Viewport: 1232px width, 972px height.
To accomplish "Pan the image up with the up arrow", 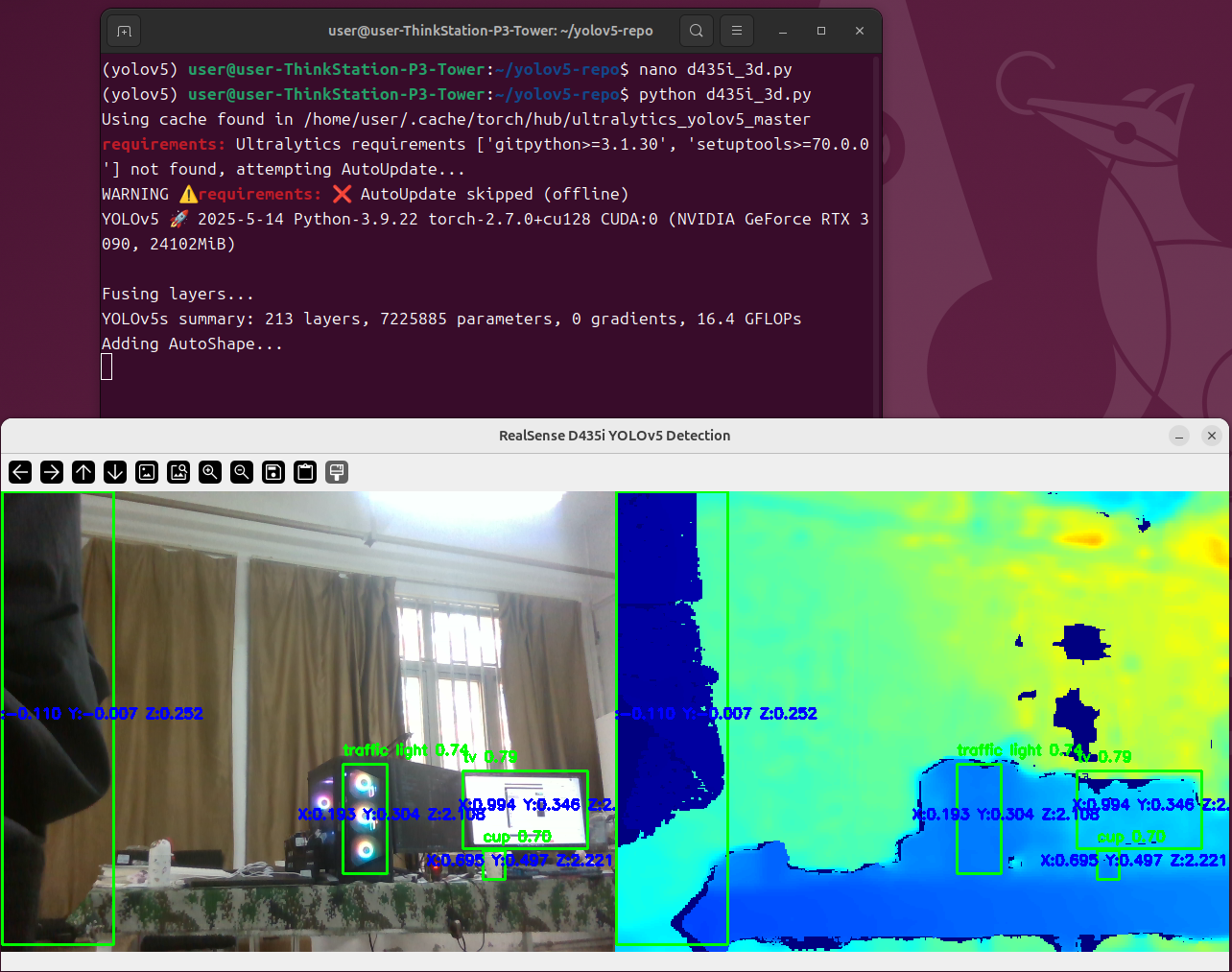I will (x=83, y=472).
